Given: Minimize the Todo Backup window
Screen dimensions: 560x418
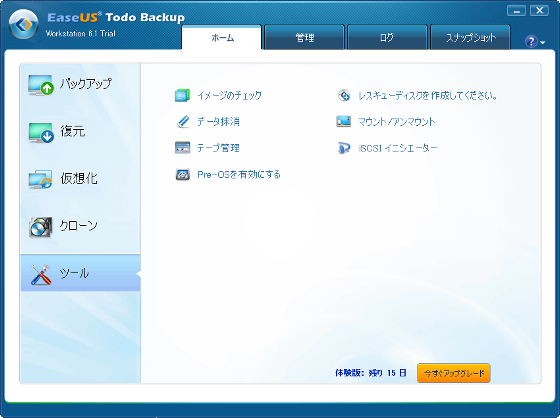Looking at the screenshot, I should (x=516, y=11).
